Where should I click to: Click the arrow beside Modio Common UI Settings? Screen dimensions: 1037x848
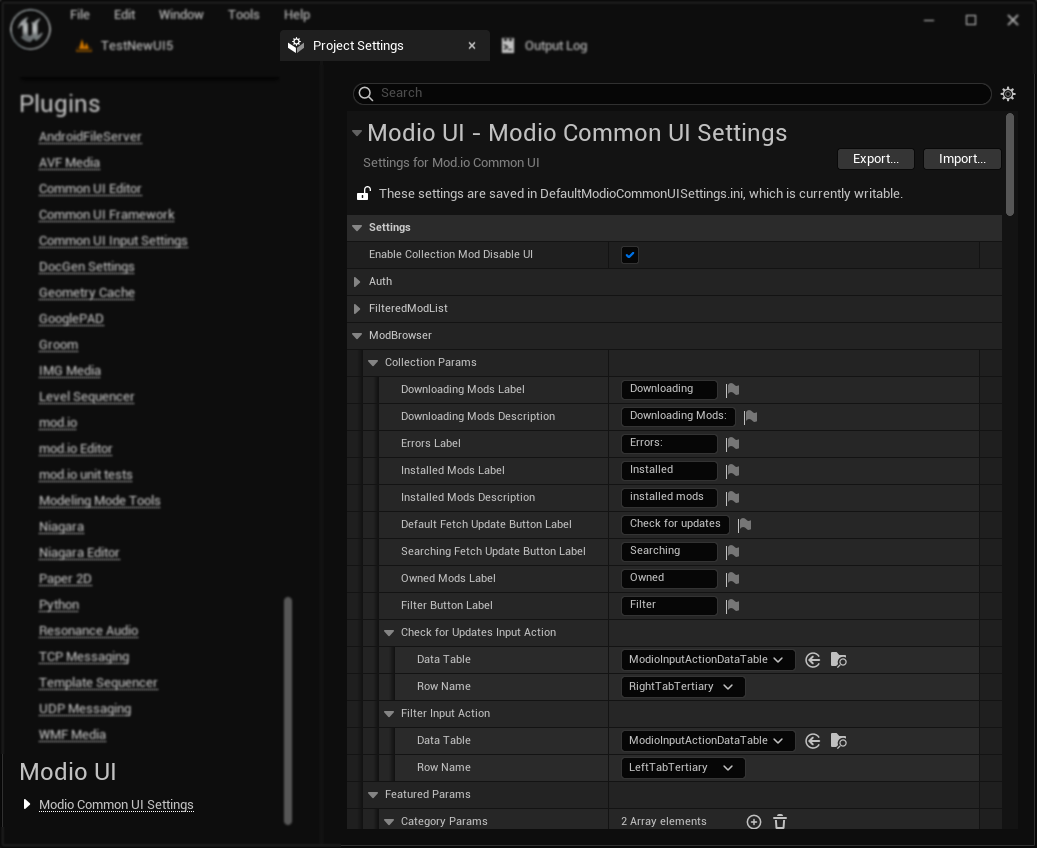pos(26,804)
